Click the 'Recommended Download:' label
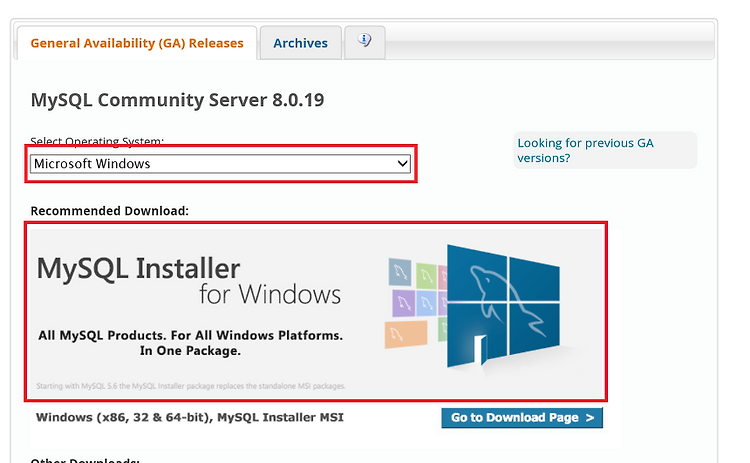The image size is (750, 463). 110,211
